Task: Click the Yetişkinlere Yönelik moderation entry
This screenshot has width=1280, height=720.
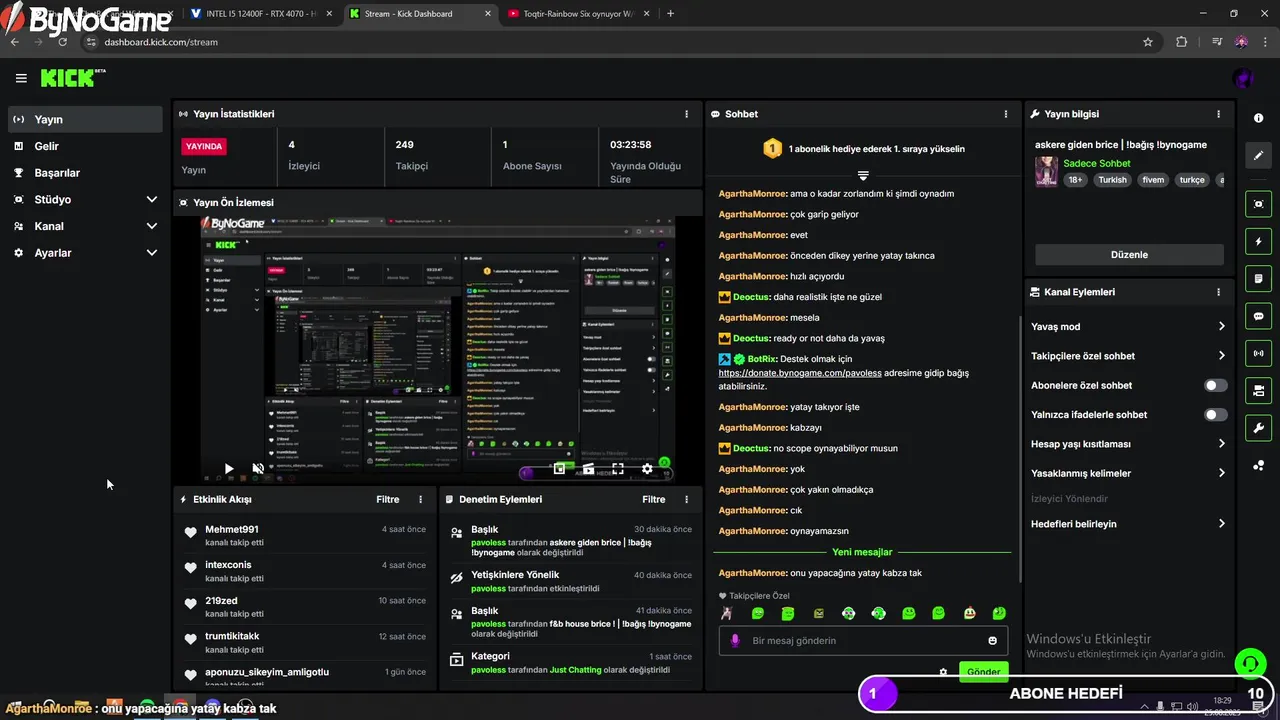Action: 571,581
